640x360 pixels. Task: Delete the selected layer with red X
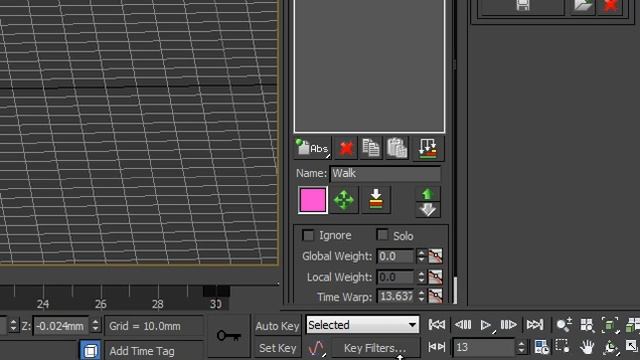[346, 148]
